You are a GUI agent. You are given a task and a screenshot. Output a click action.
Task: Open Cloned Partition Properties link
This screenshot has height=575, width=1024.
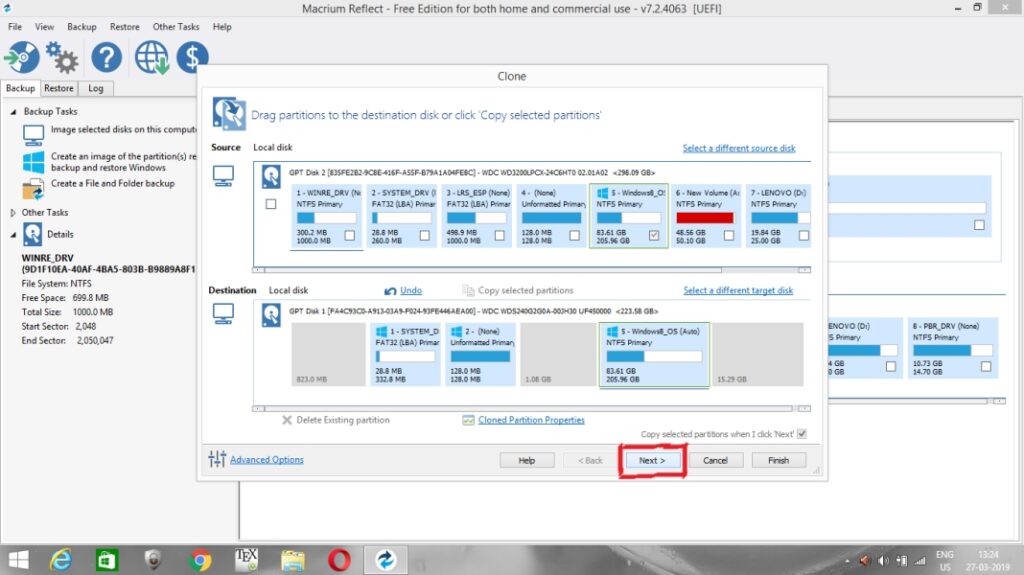pos(531,420)
